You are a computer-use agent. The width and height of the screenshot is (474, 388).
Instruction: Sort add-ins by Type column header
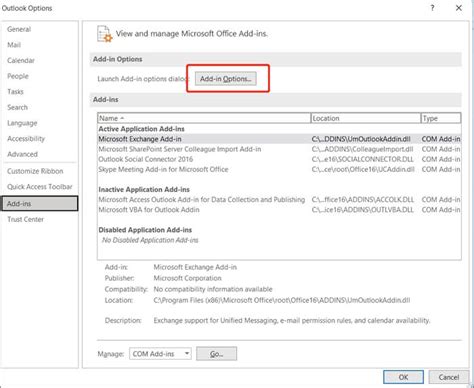[x=441, y=118]
